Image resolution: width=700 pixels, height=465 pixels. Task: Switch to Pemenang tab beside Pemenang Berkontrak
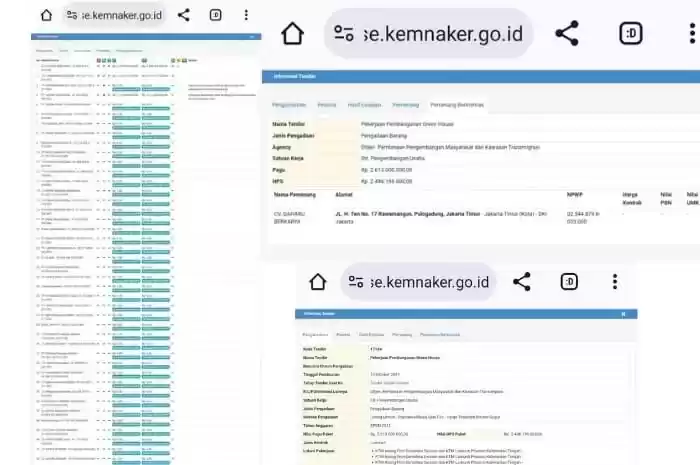pyautogui.click(x=405, y=104)
